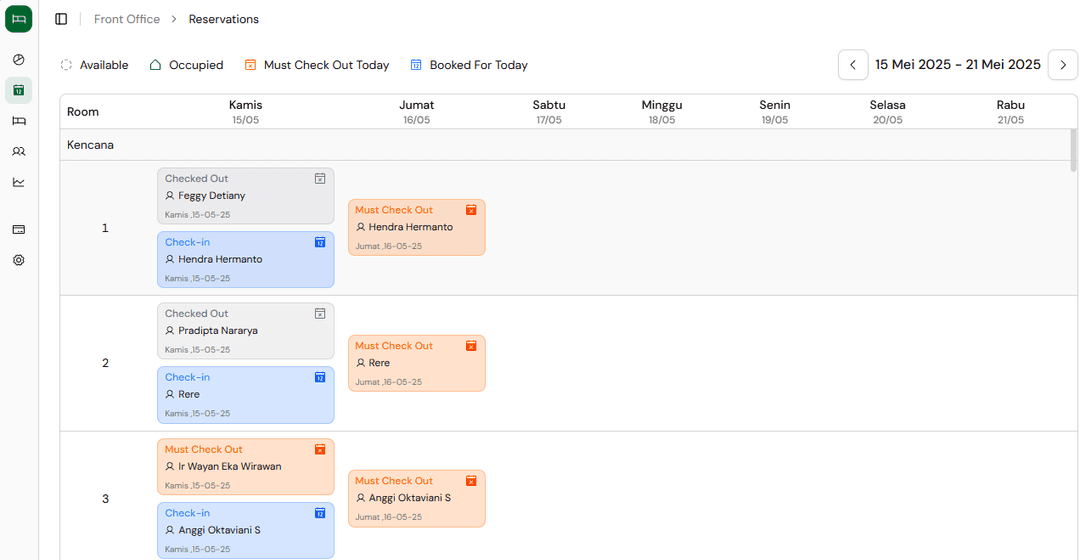1080x560 pixels.
Task: Open Anggi Oktaviani S Check-in reservation card
Action: [246, 530]
